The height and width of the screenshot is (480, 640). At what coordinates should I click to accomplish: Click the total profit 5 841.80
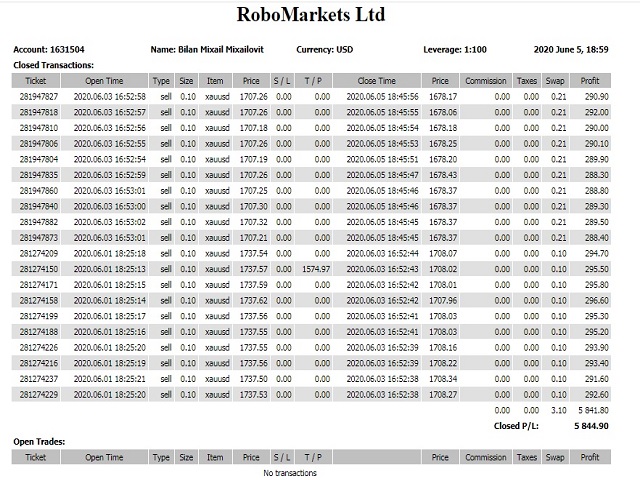pos(593,410)
